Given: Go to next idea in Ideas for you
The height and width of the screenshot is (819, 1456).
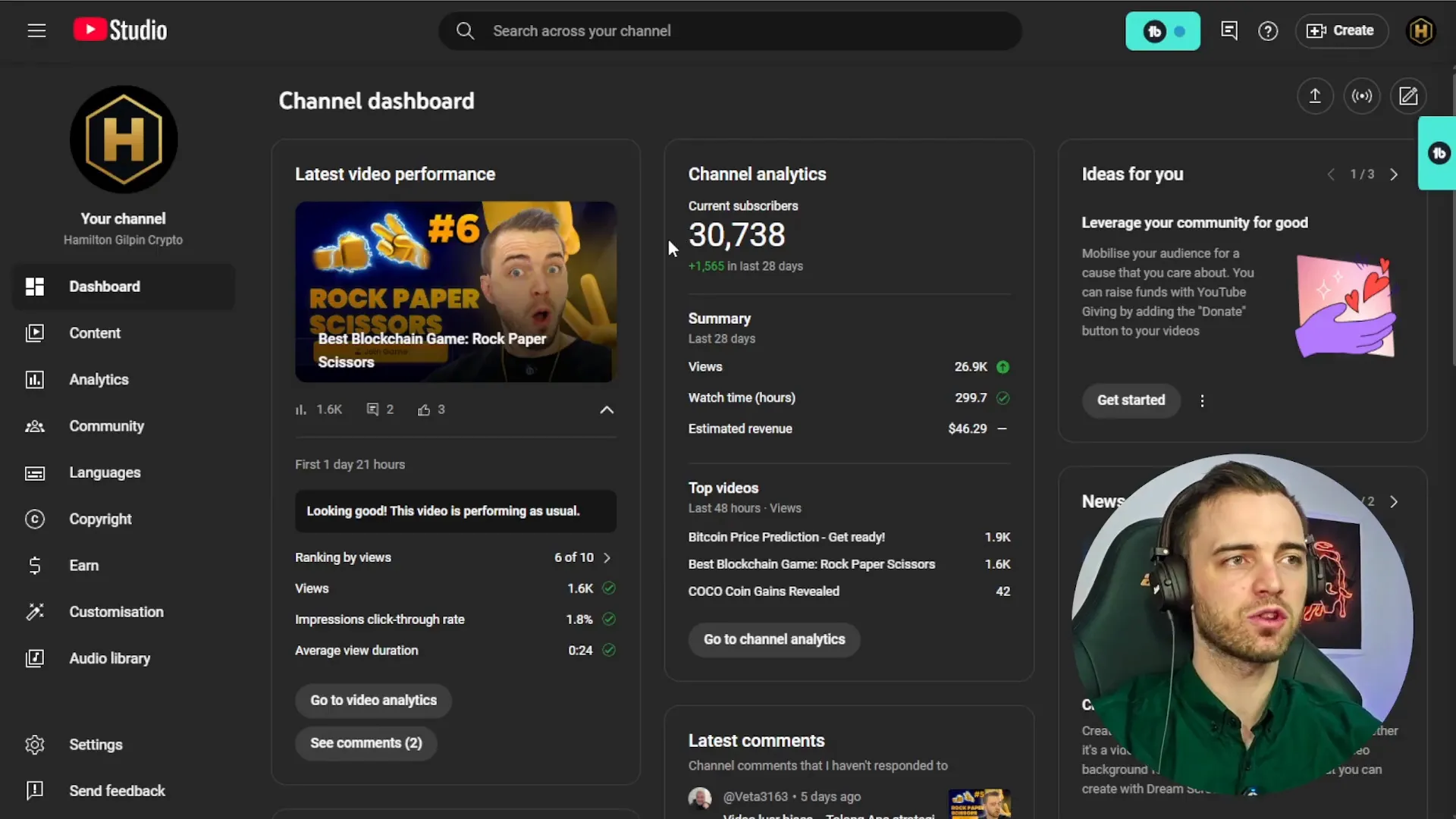Looking at the screenshot, I should tap(1394, 174).
